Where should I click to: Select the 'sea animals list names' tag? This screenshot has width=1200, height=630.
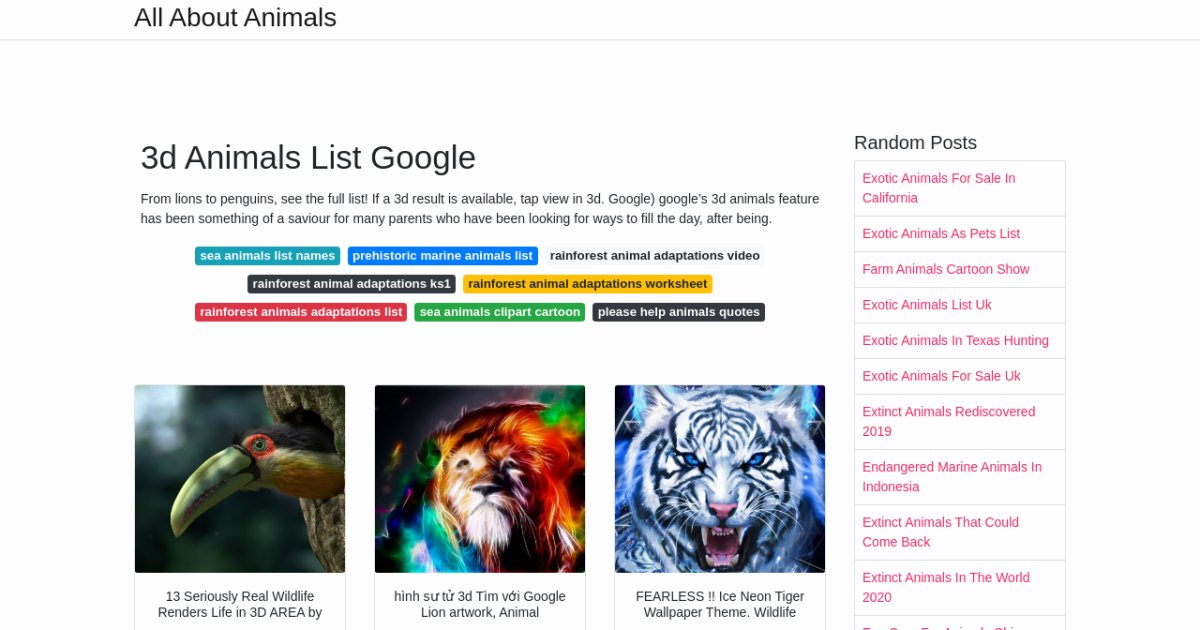[267, 256]
